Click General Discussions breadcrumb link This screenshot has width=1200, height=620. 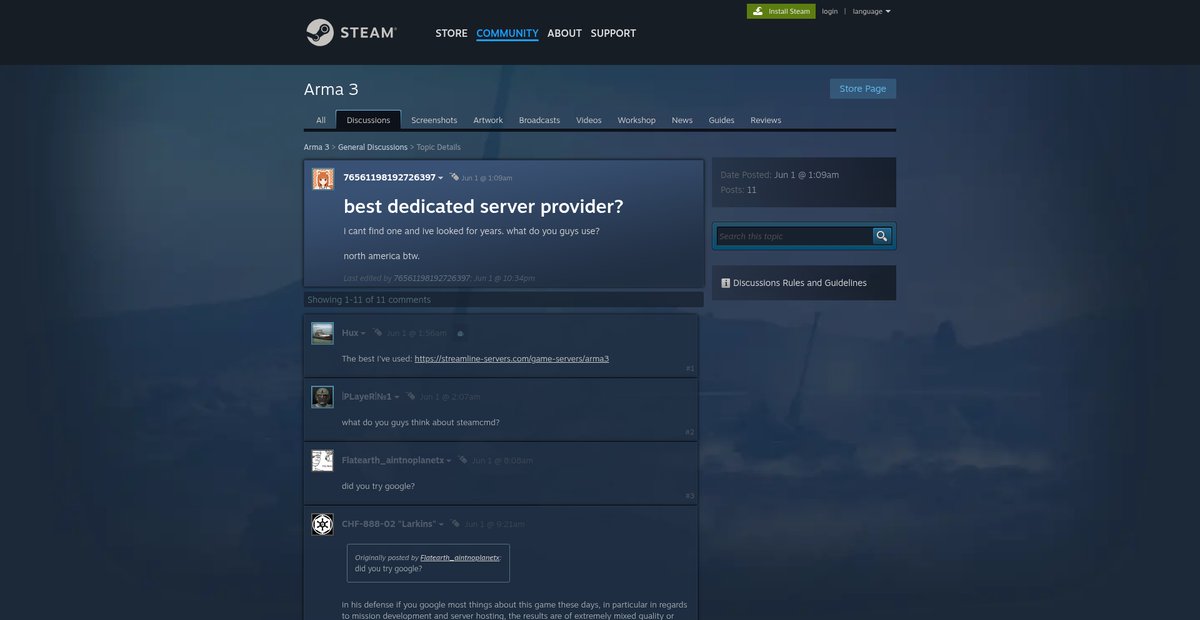[373, 147]
